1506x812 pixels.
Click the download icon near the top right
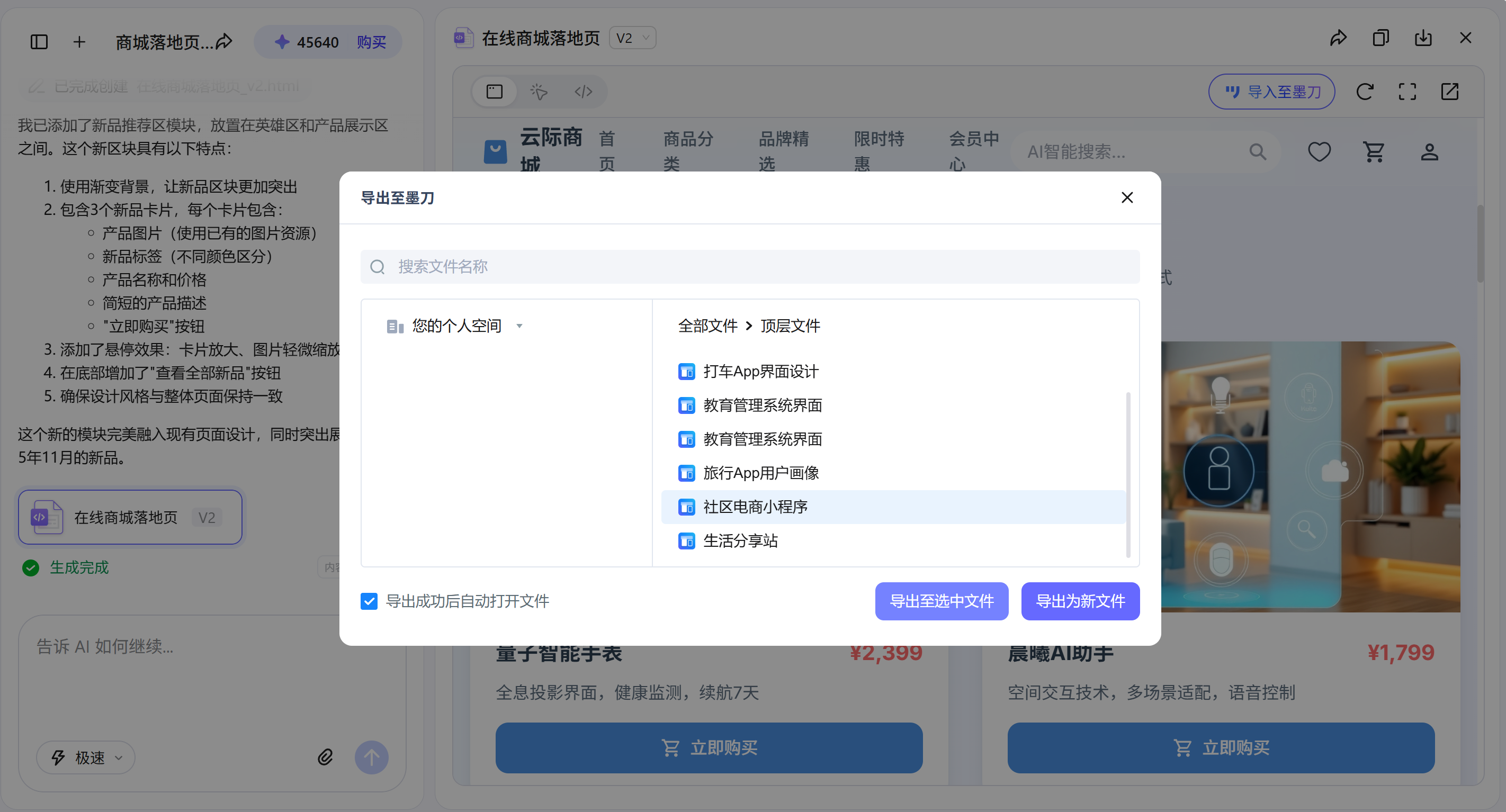click(x=1423, y=38)
